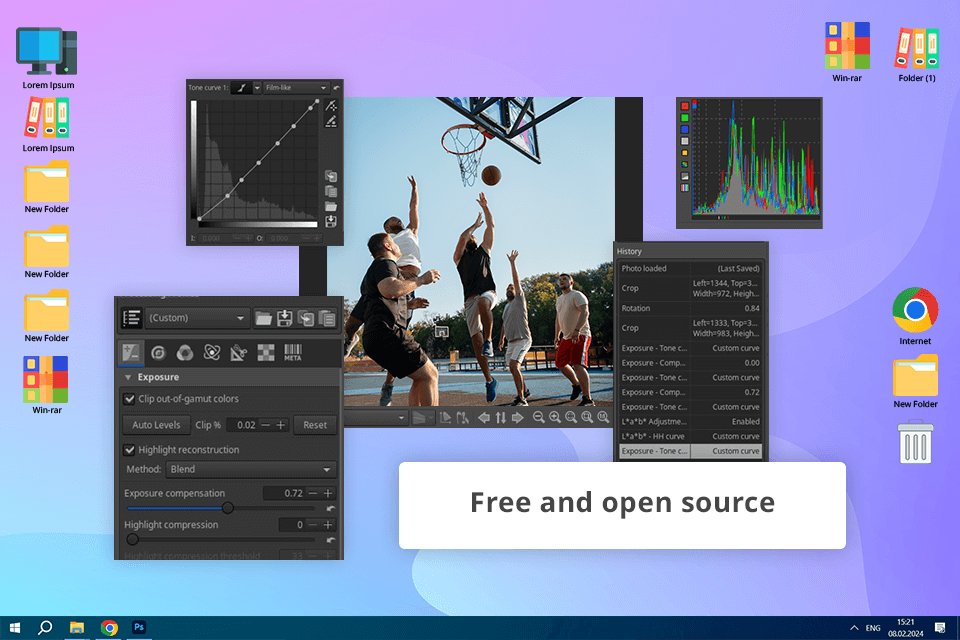Viewport: 960px width, 640px height.
Task: Increase Highlight compression with plus button
Action: 328,525
